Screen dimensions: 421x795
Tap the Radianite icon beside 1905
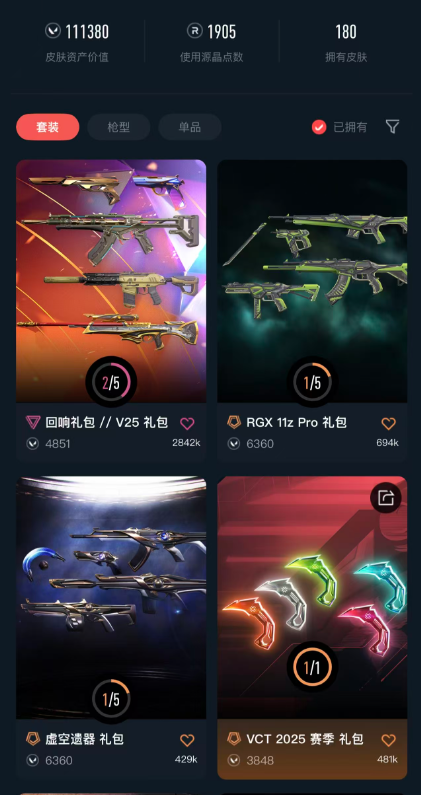click(x=195, y=31)
